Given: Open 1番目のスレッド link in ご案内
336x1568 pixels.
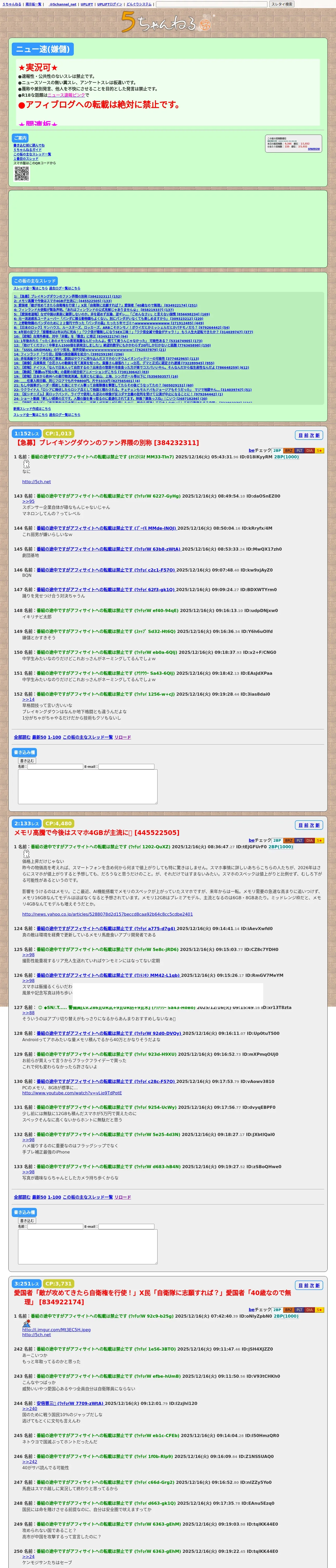Looking at the screenshot, I should pyautogui.click(x=26, y=158).
